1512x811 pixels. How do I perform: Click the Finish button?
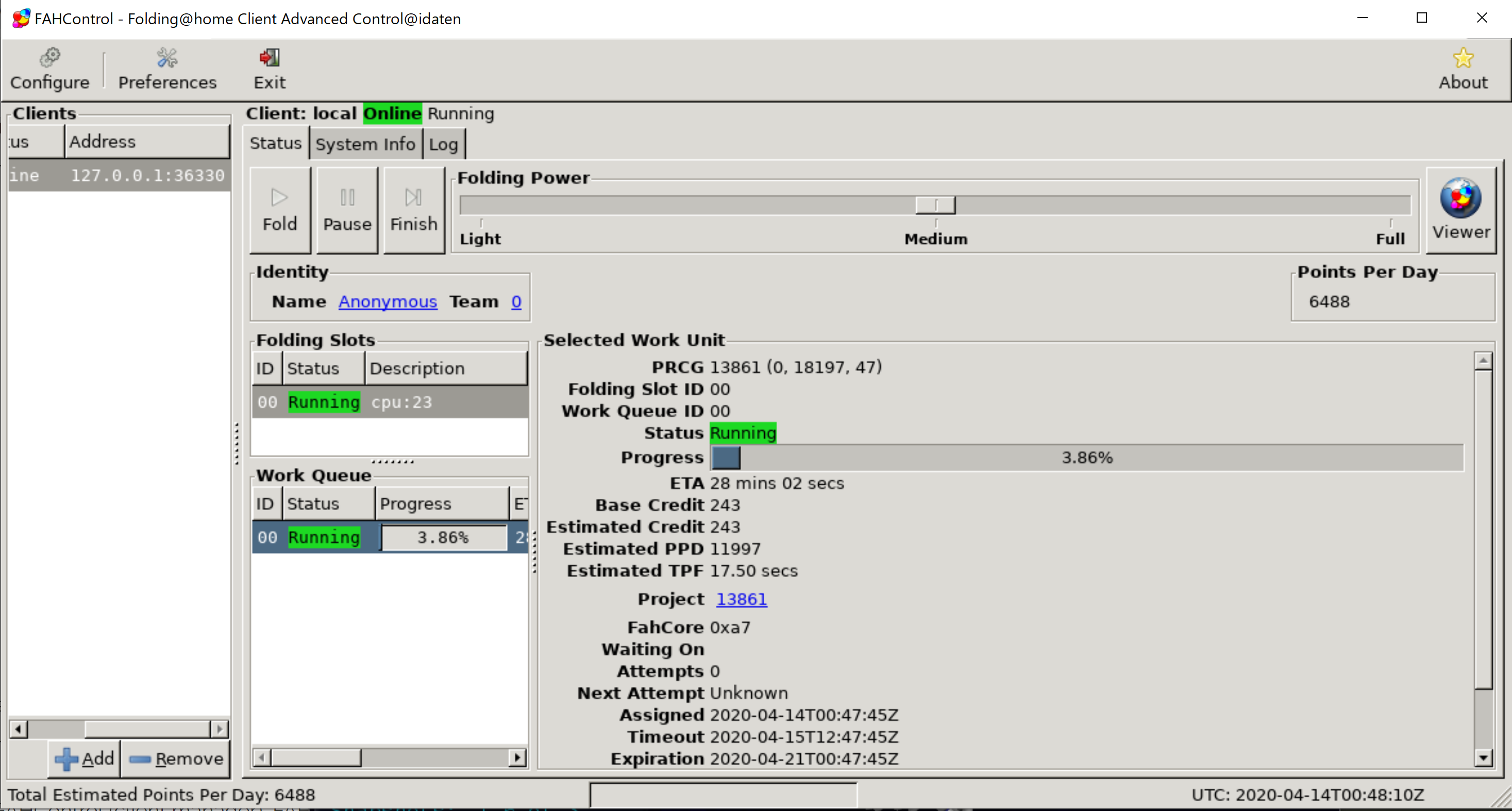coord(413,210)
